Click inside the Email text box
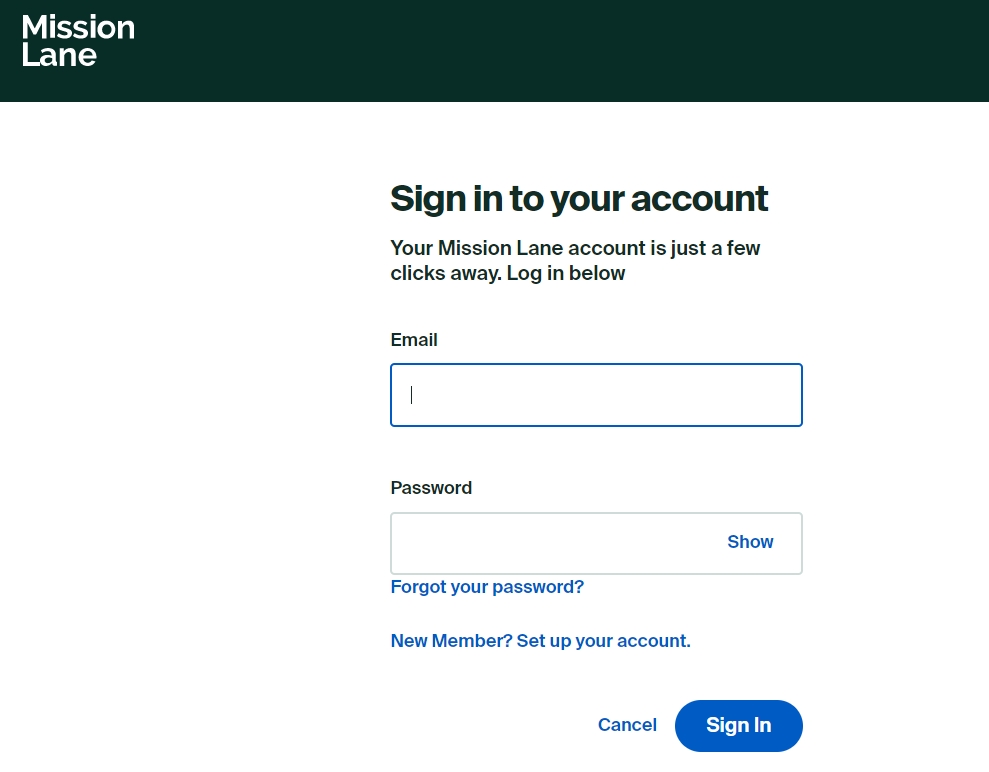 coord(595,394)
